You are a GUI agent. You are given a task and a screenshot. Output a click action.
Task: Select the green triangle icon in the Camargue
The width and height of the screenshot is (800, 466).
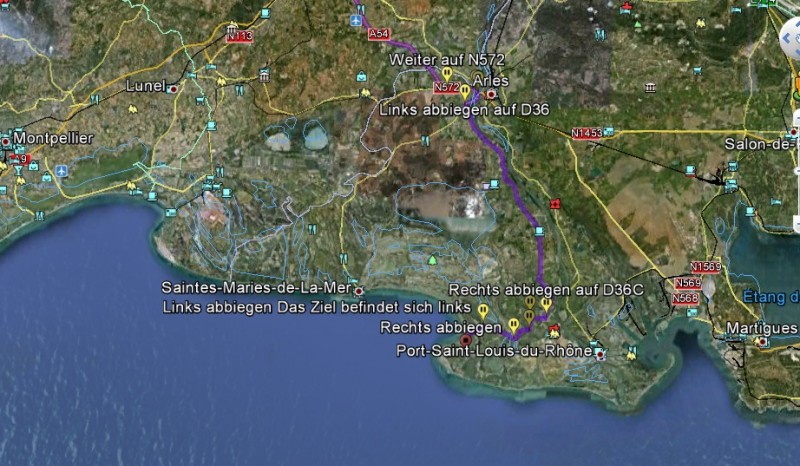432,260
